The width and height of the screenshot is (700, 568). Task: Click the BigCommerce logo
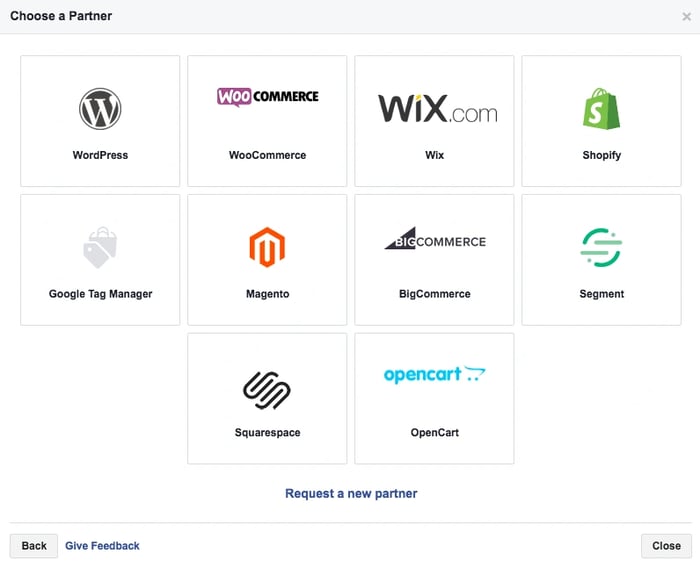point(434,240)
